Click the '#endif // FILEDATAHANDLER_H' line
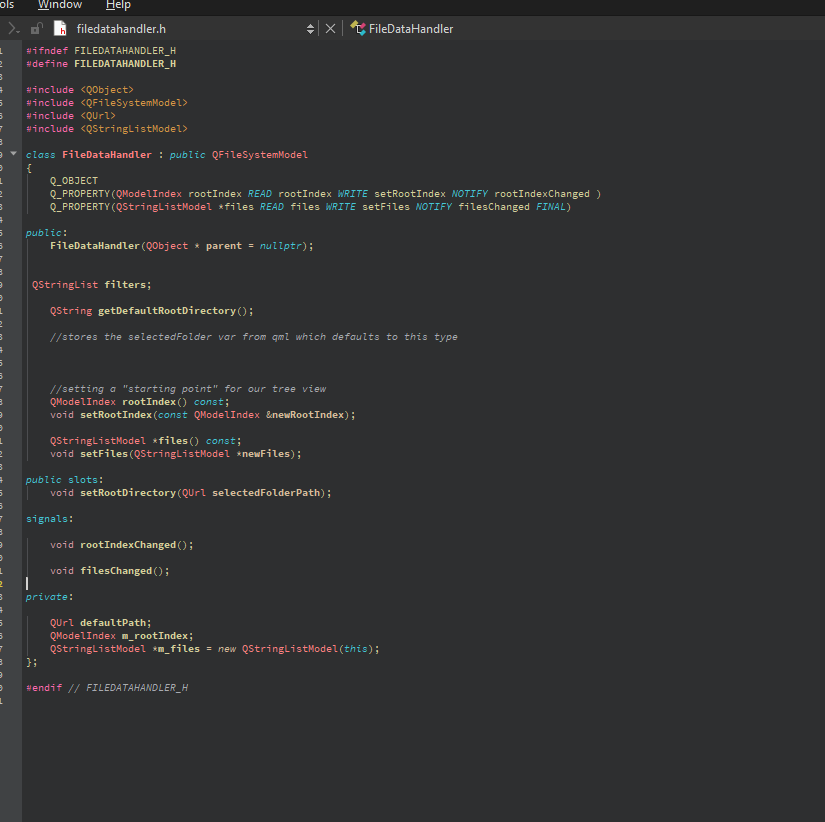This screenshot has height=822, width=825. click(x=107, y=688)
